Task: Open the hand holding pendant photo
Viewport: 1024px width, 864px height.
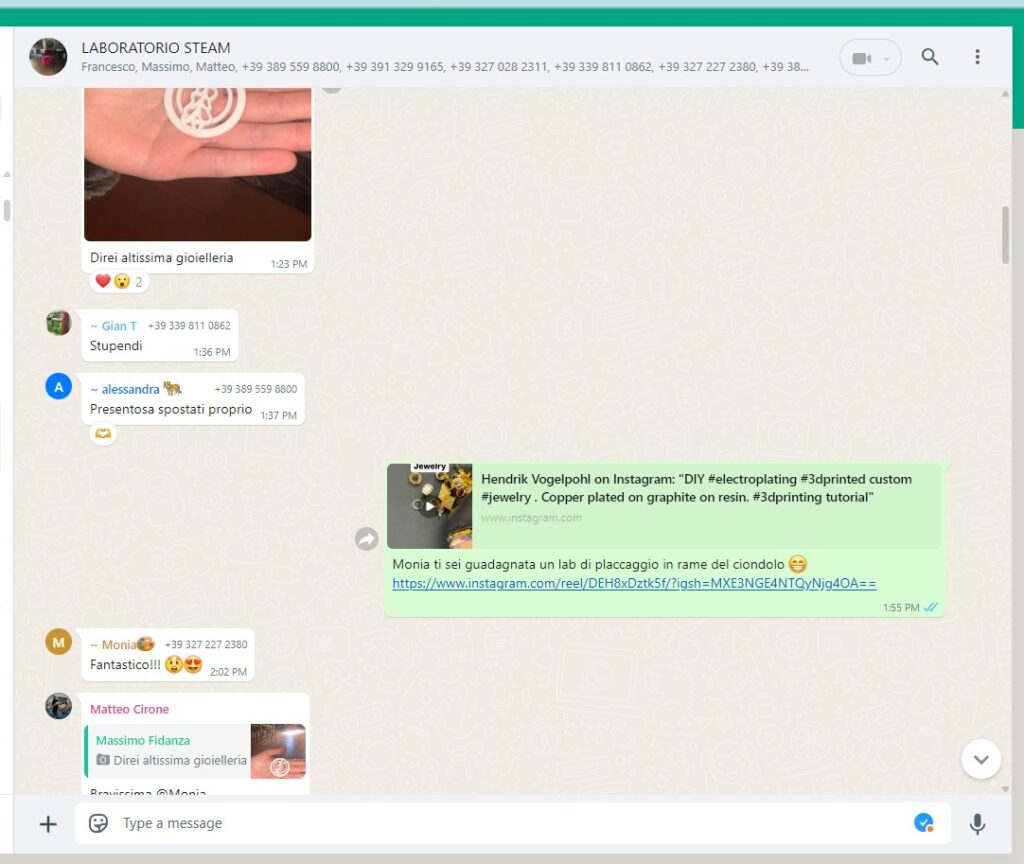Action: pos(198,165)
